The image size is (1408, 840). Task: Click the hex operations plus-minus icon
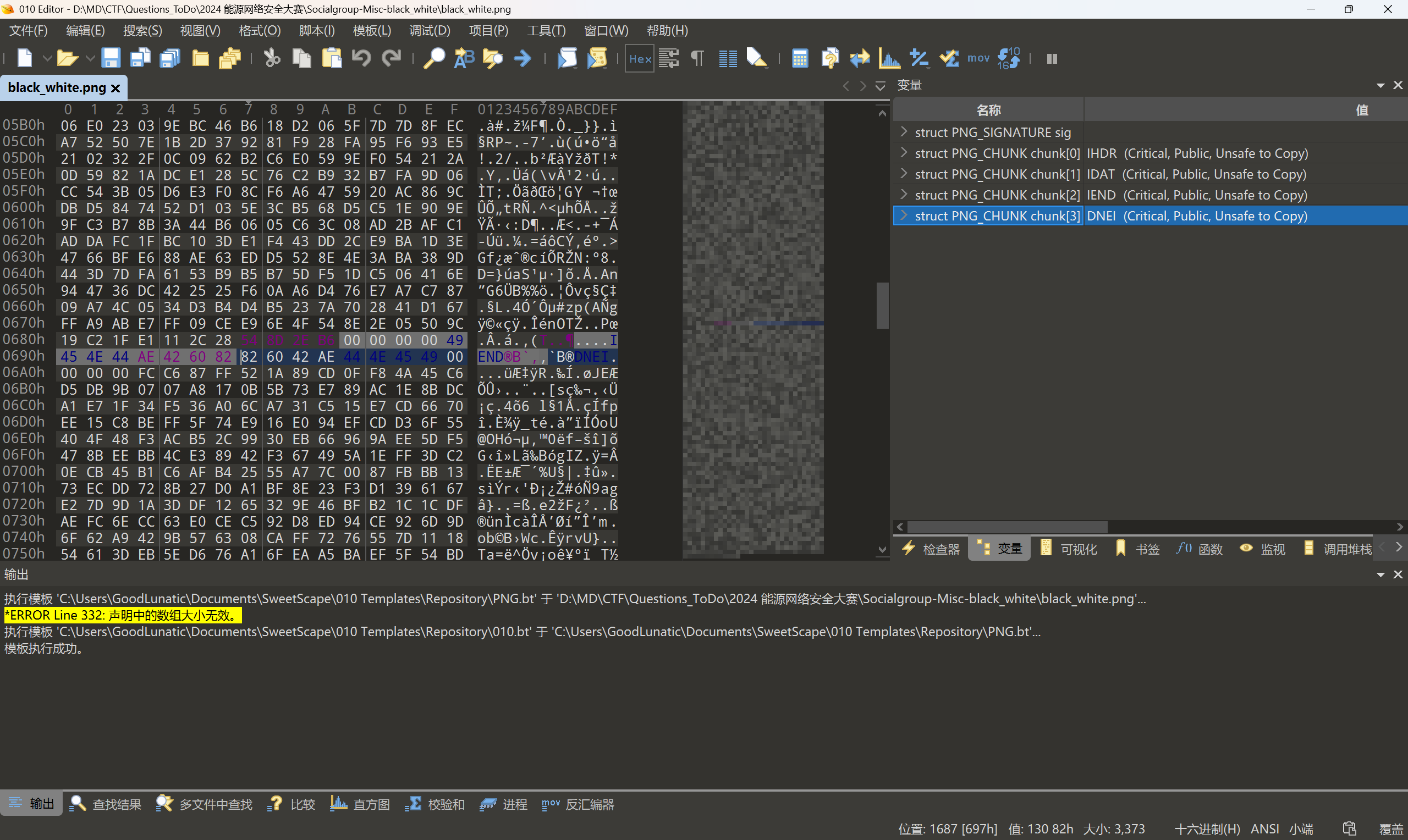point(919,58)
